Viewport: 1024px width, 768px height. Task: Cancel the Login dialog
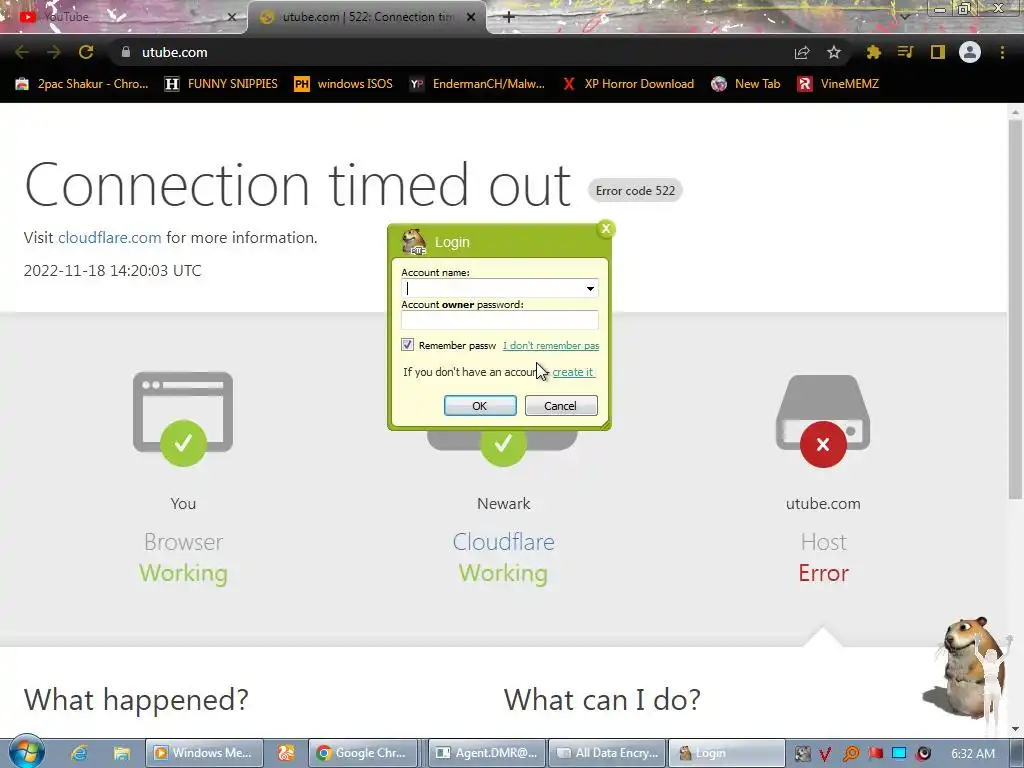[561, 406]
